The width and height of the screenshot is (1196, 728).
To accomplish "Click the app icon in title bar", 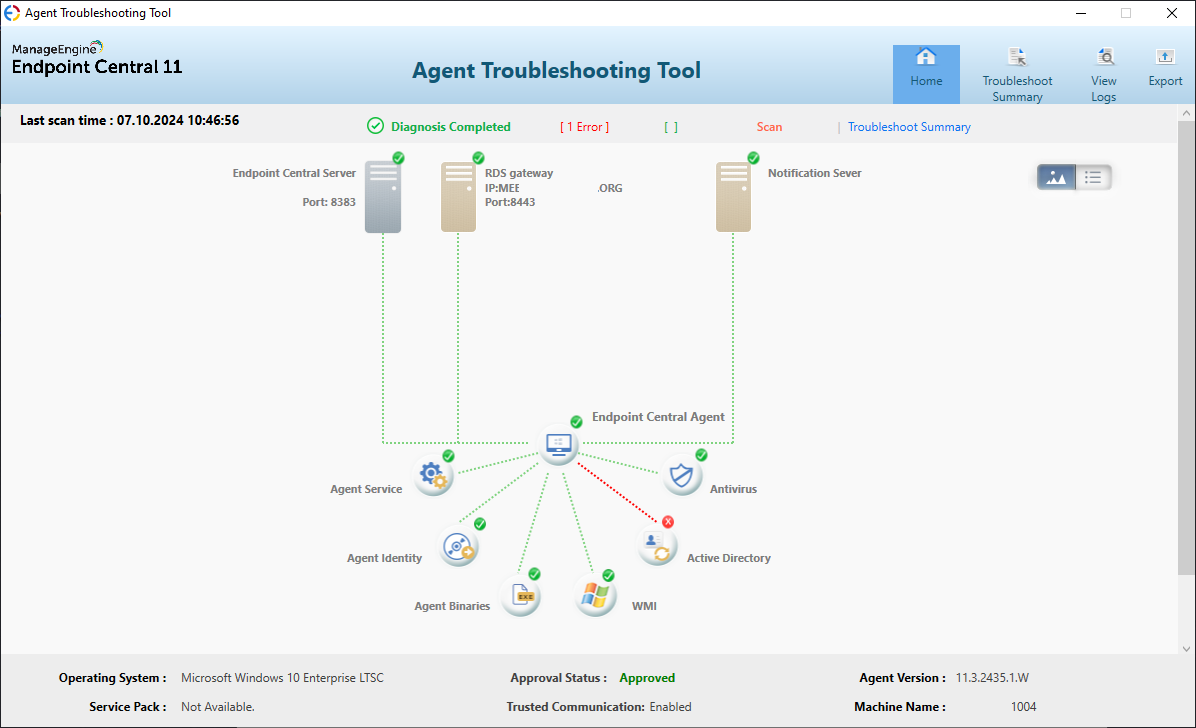I will (x=12, y=13).
